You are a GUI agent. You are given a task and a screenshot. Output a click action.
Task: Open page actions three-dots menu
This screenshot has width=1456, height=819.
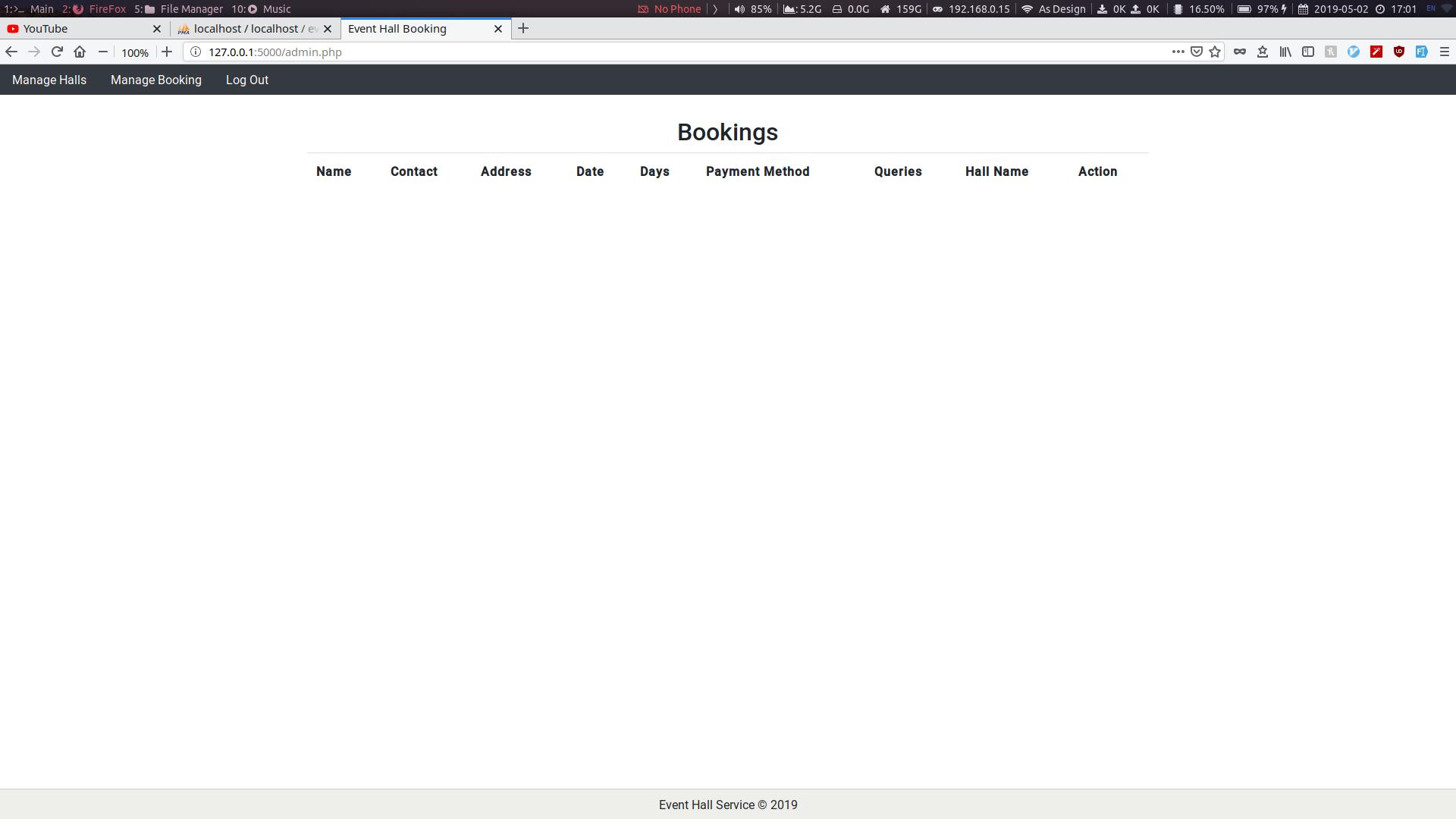click(1178, 52)
